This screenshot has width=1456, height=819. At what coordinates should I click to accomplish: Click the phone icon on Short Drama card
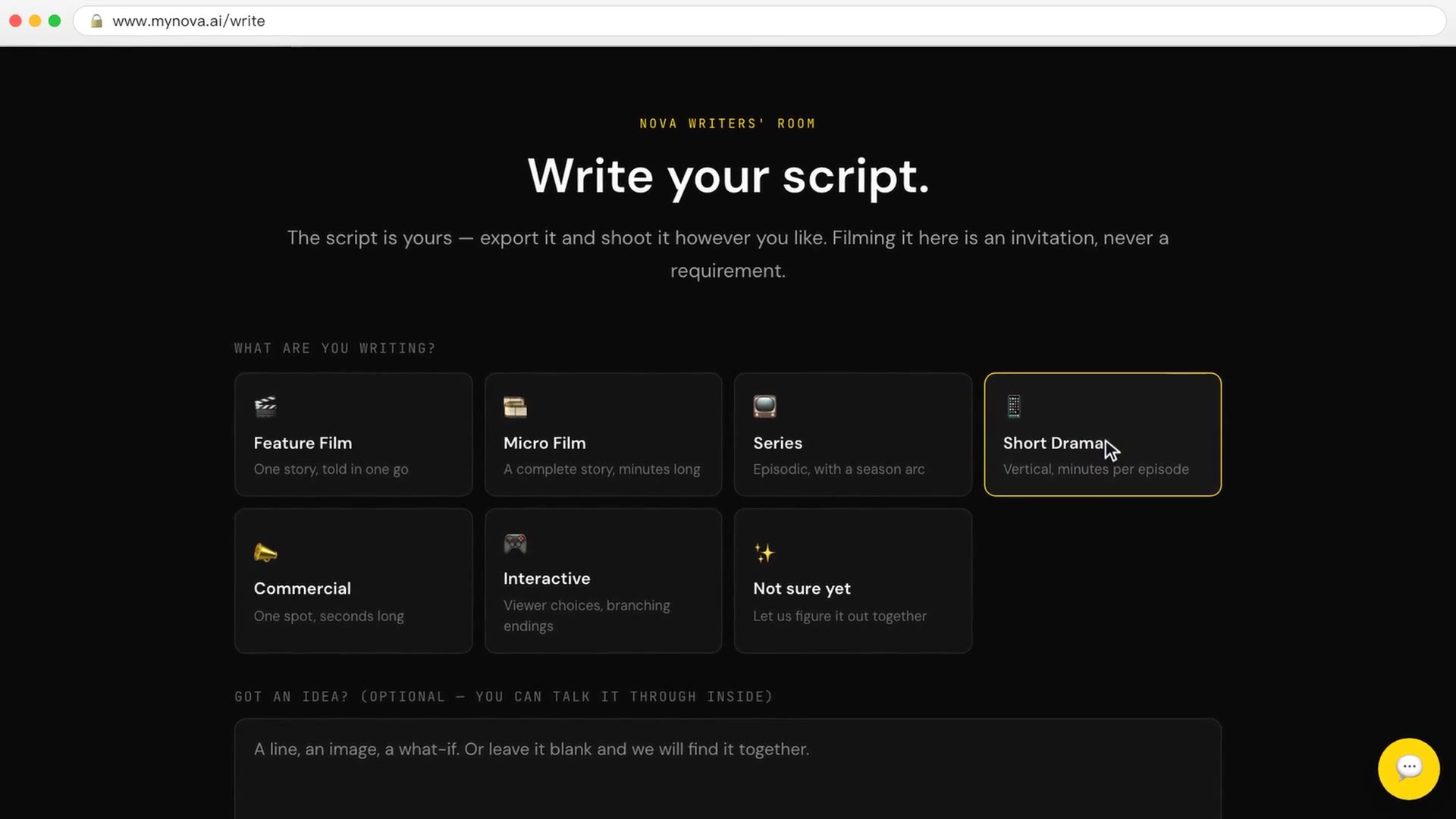click(1014, 406)
